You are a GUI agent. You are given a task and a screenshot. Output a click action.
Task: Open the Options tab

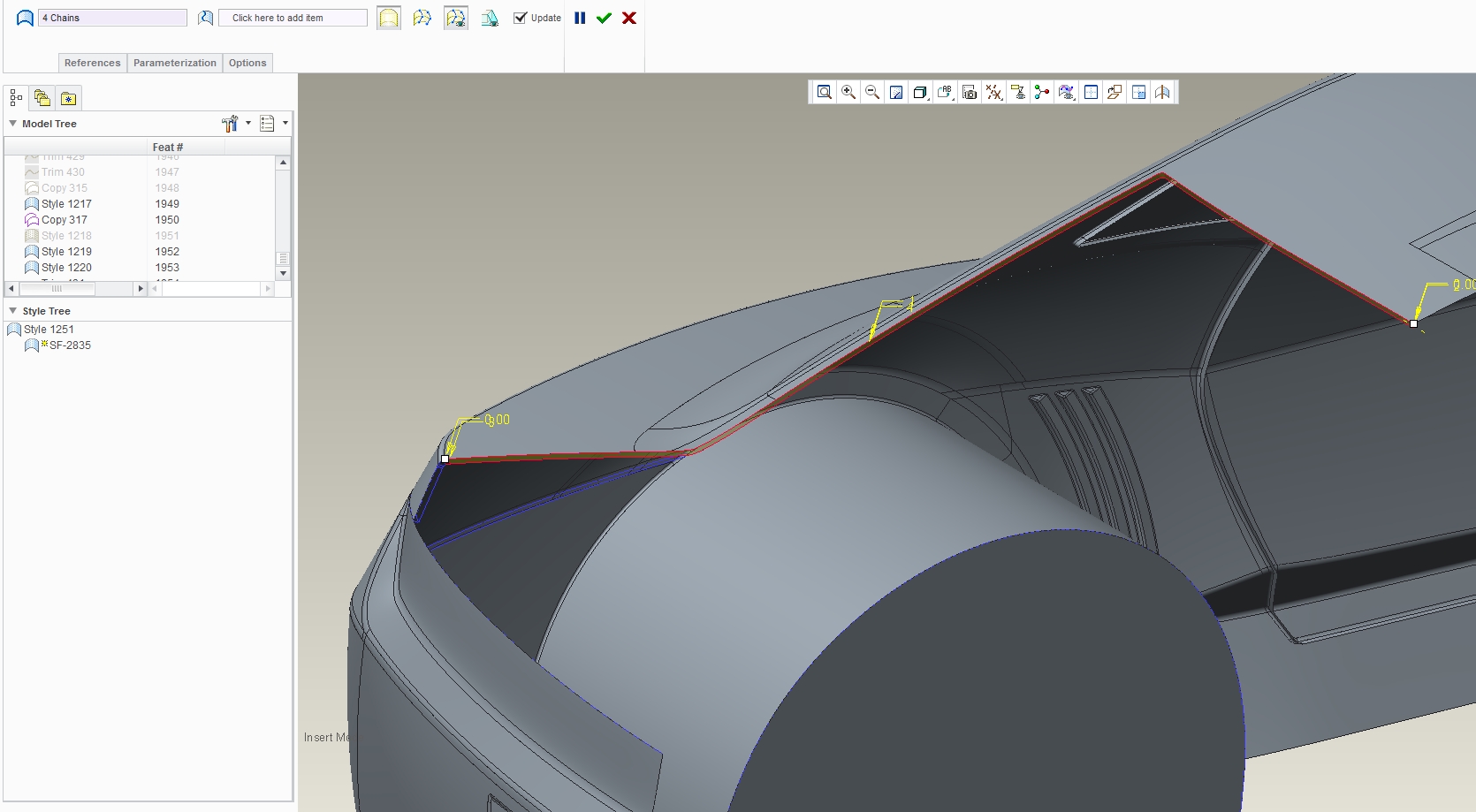(x=247, y=63)
